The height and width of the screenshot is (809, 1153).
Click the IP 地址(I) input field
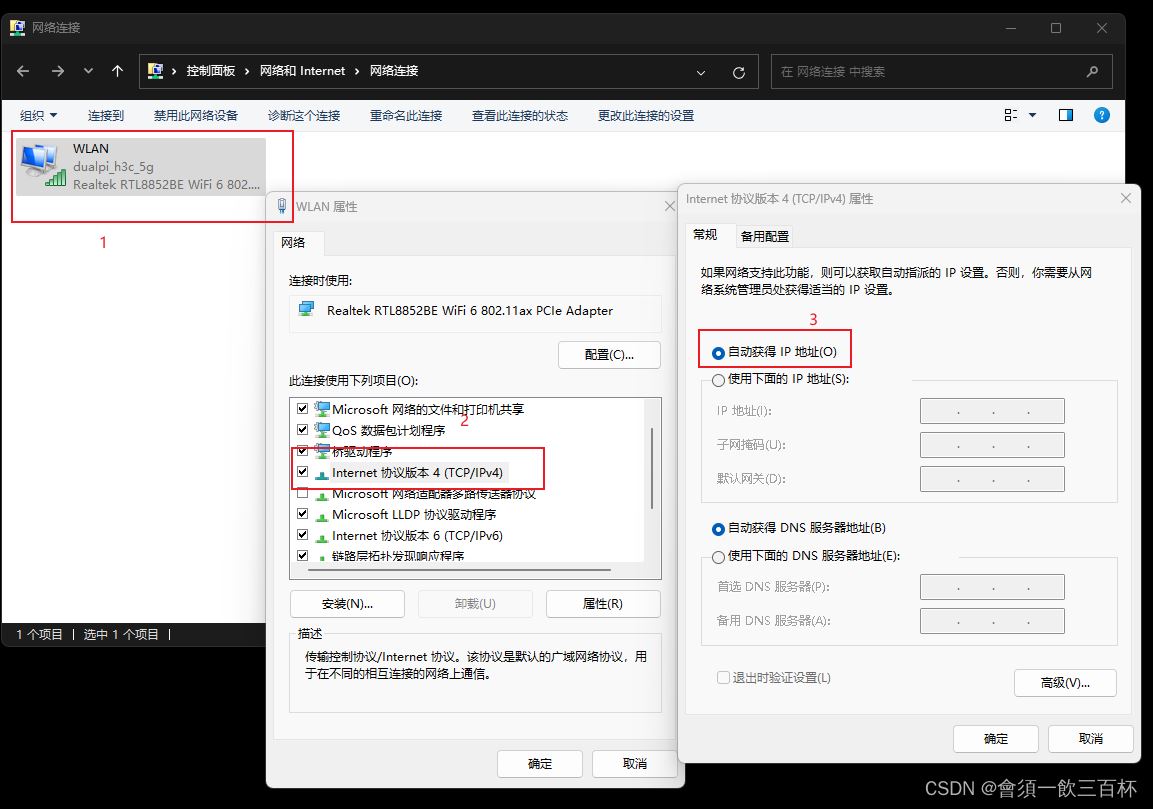pos(992,411)
